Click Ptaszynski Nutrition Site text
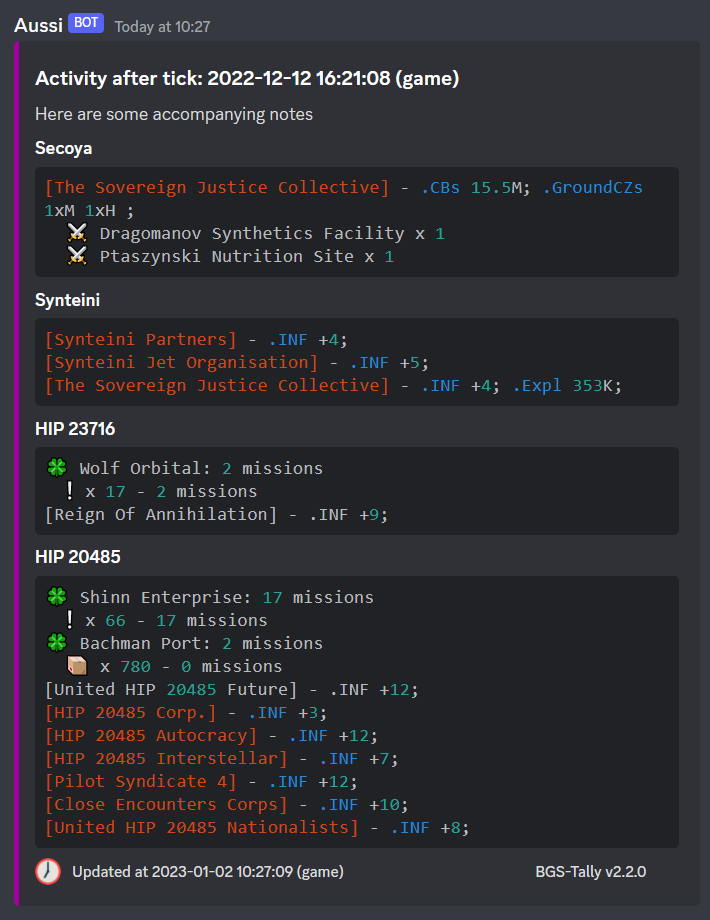 [226, 256]
